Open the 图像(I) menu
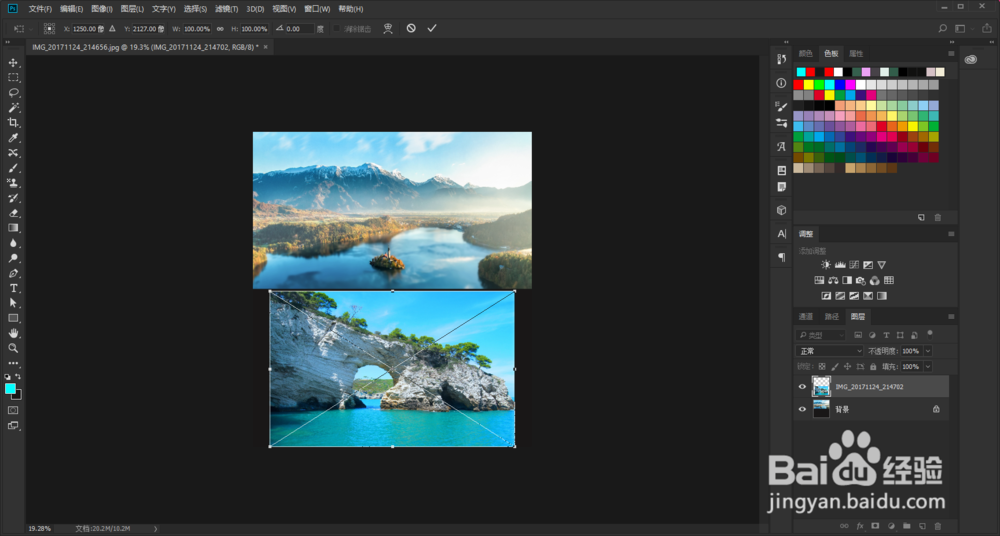Image resolution: width=1000 pixels, height=536 pixels. pos(102,9)
